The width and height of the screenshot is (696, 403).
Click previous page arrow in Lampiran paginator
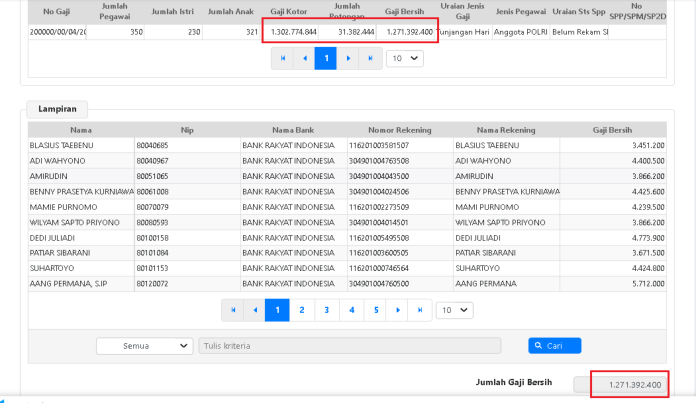point(257,310)
